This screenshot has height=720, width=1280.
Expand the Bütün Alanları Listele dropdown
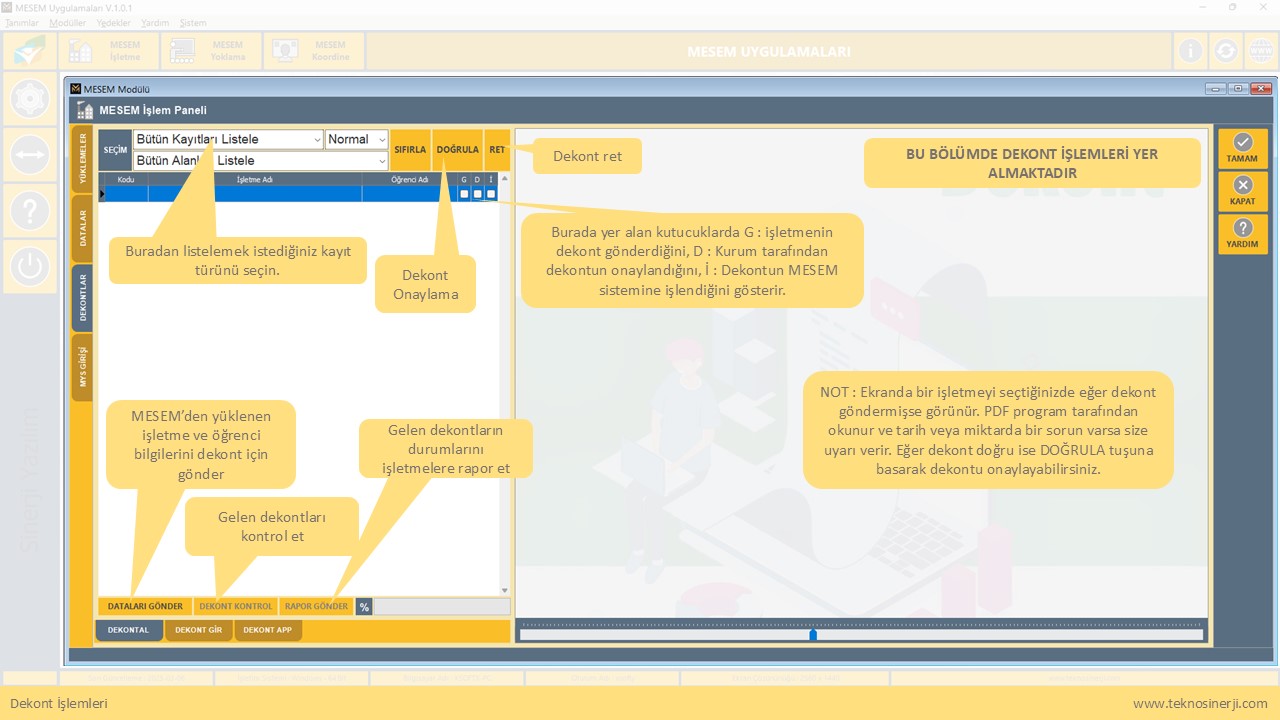tap(381, 161)
